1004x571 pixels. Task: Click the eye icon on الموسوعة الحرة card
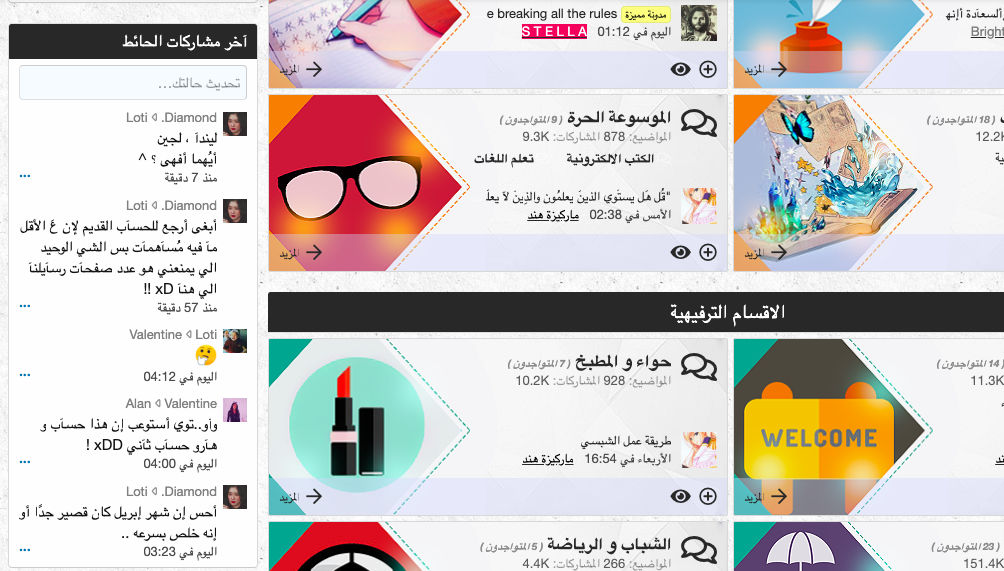[680, 252]
